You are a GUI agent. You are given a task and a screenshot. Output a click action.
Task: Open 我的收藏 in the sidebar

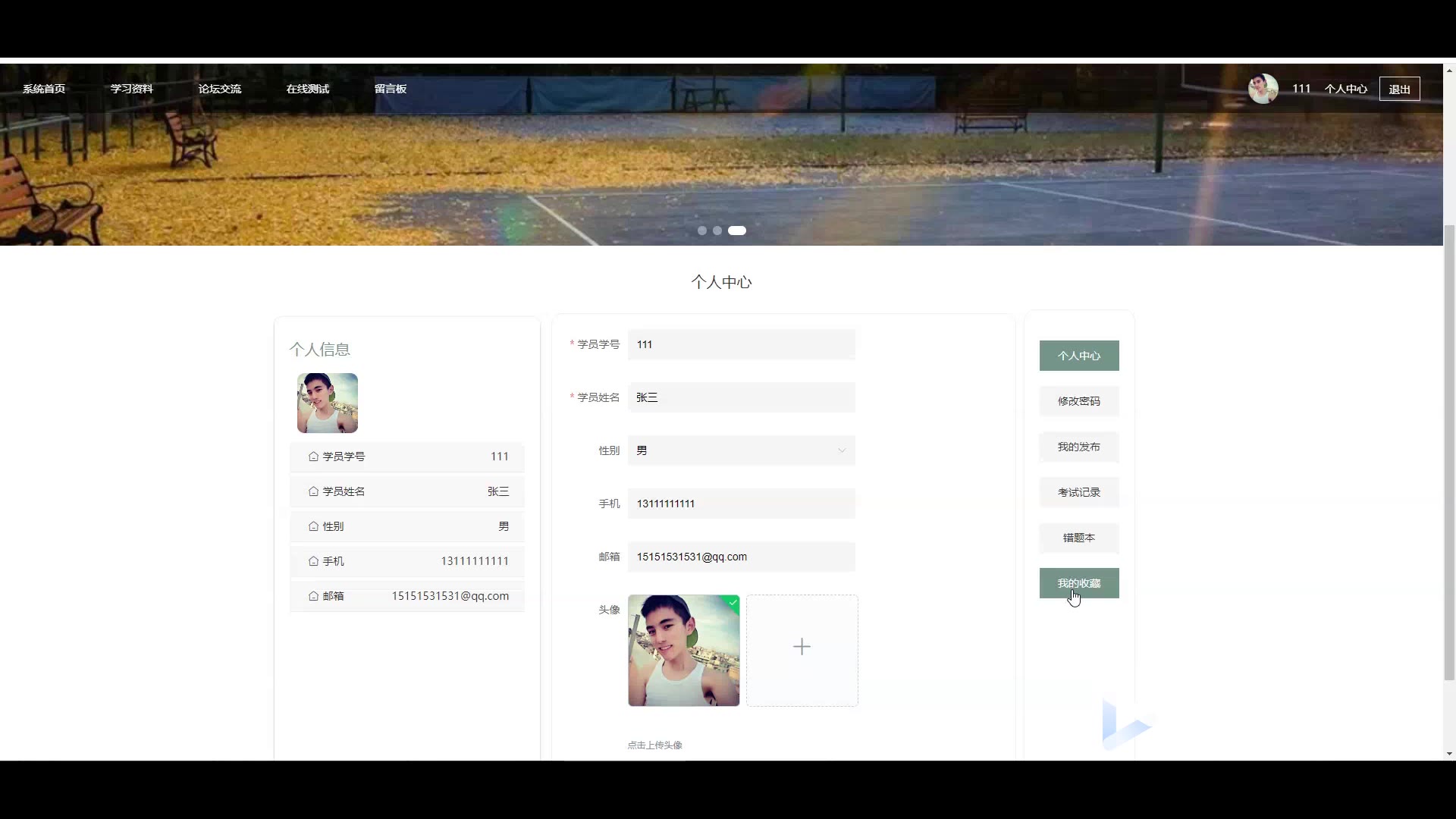click(x=1079, y=583)
